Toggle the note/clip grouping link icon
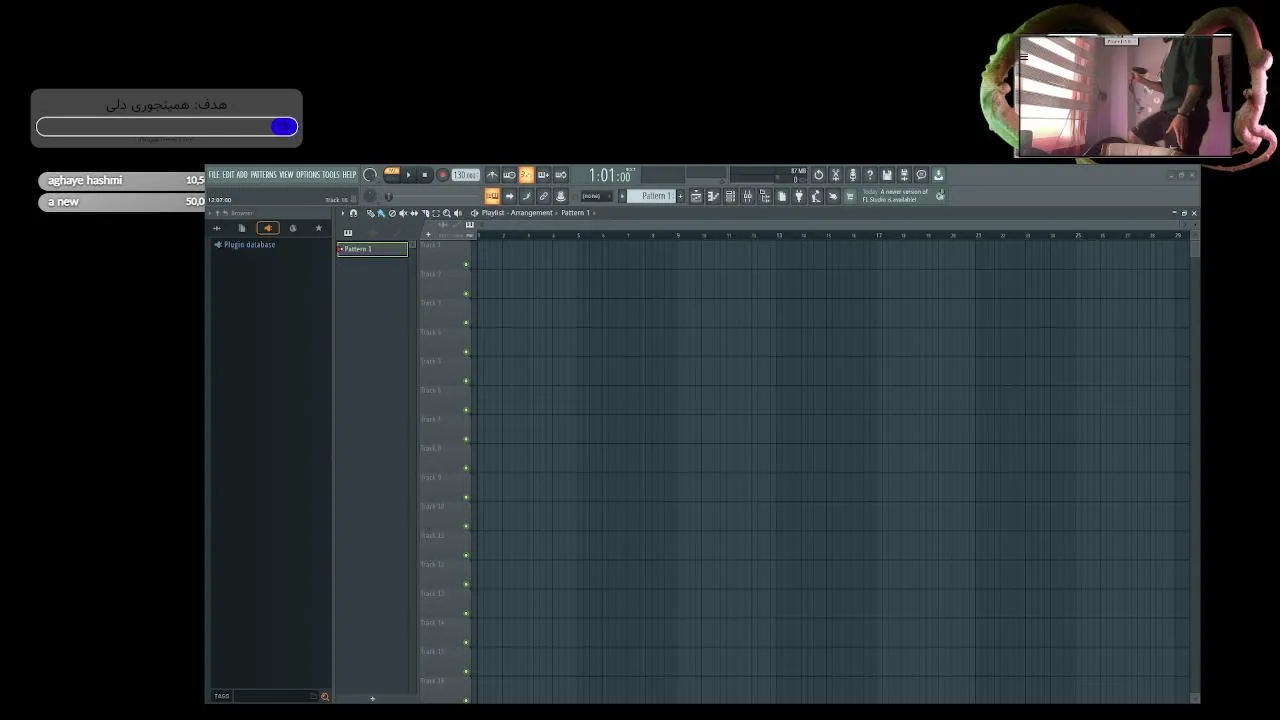1280x720 pixels. 543,196
